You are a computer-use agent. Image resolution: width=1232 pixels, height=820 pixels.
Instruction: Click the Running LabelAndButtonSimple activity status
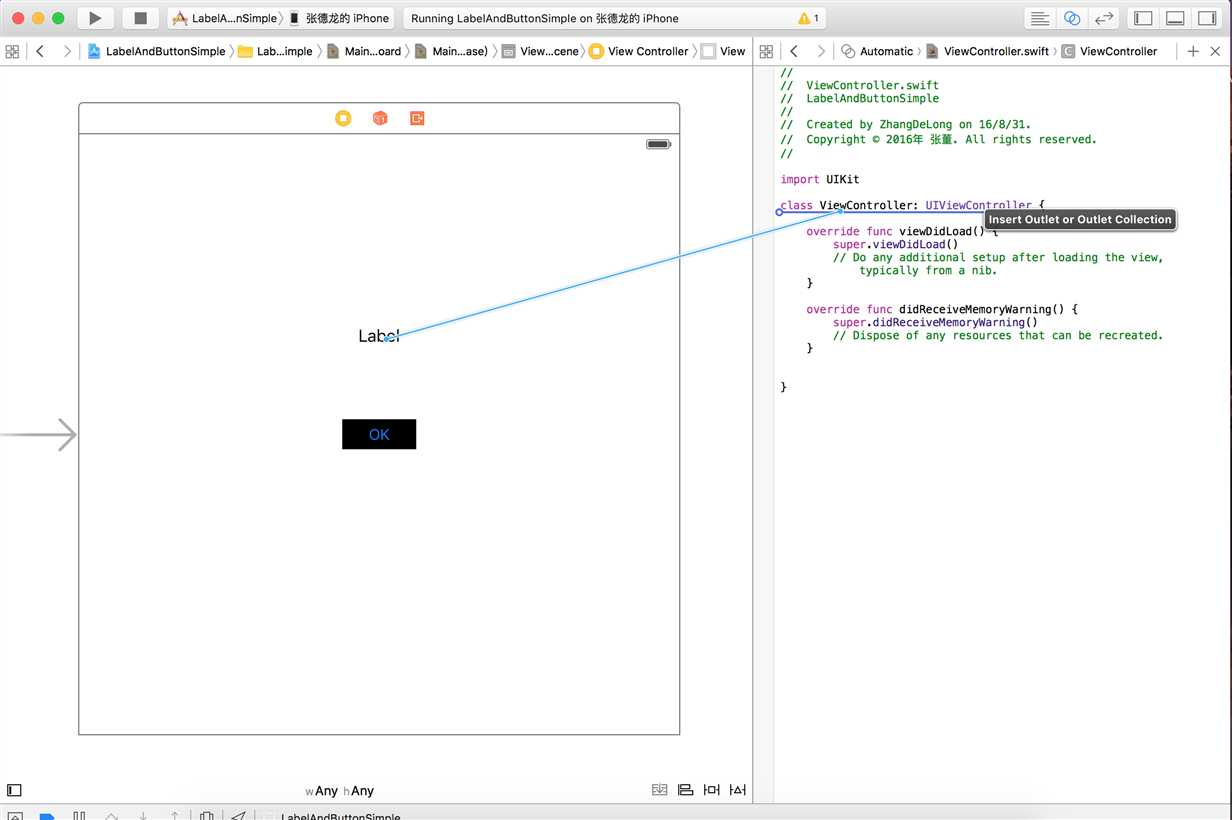[x=545, y=18]
